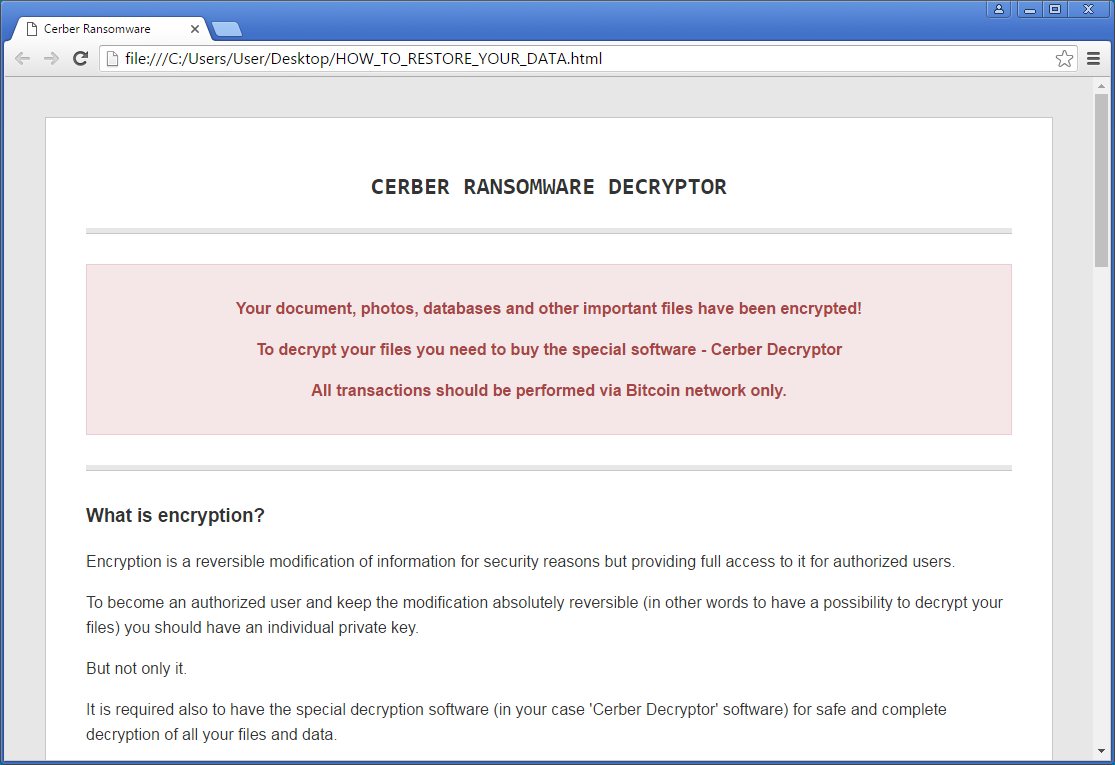1115x765 pixels.
Task: Click the 'All transactions should be performed' line
Action: coord(549,390)
